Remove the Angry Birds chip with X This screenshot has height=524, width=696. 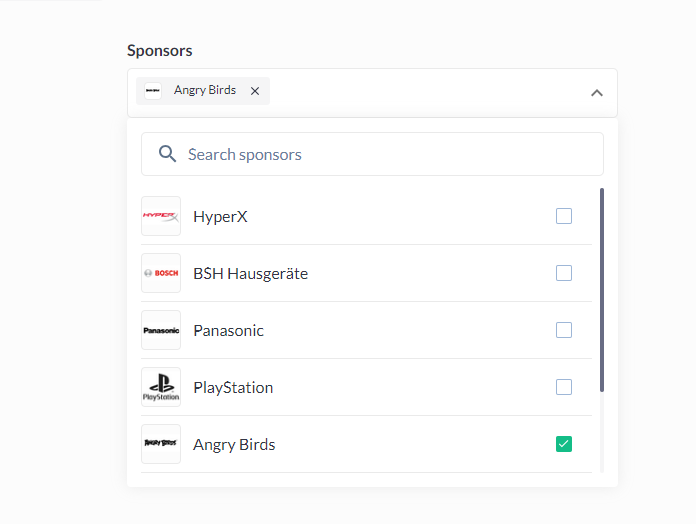255,91
